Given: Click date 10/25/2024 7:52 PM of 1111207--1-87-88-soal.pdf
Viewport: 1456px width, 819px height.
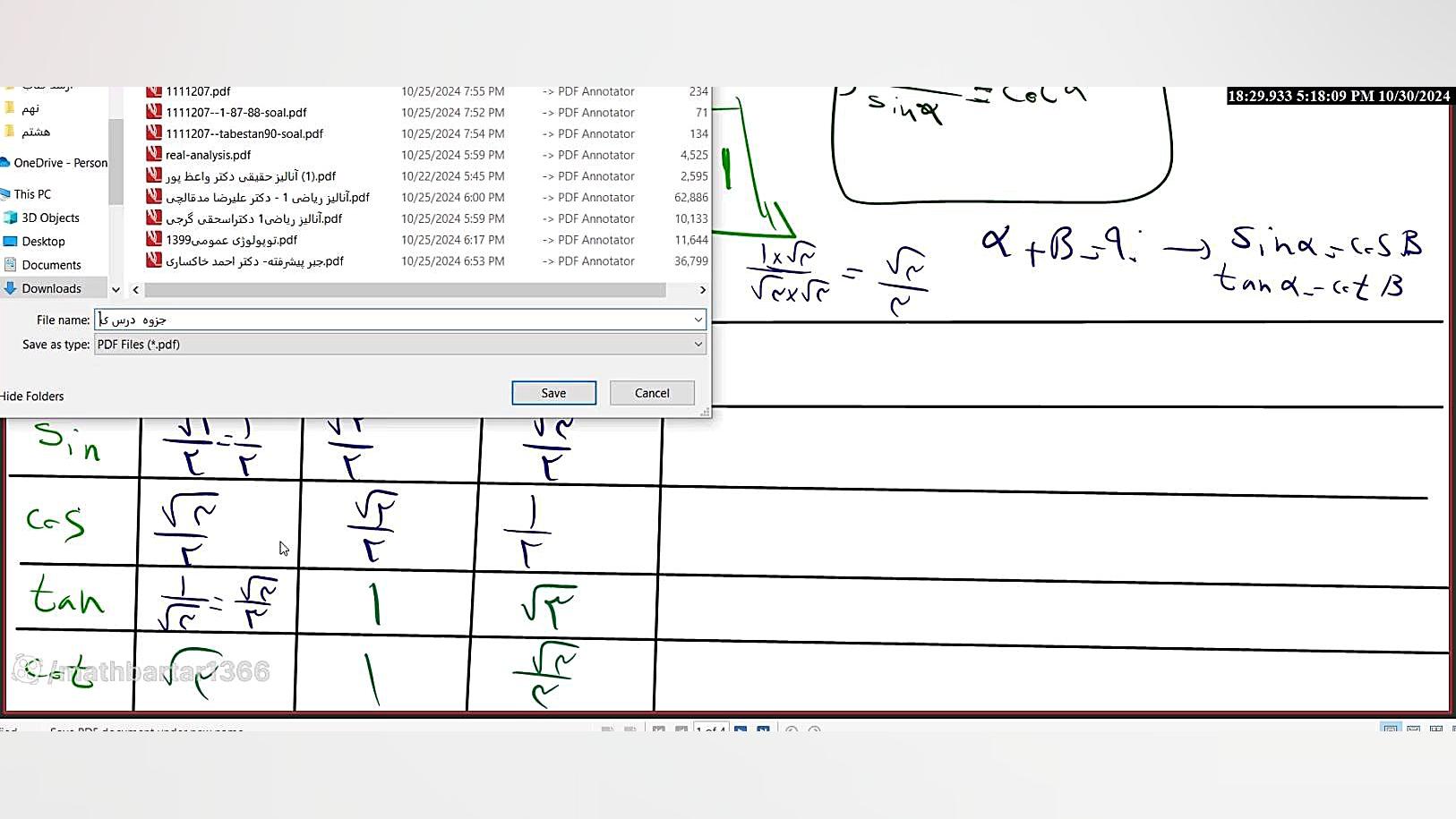Looking at the screenshot, I should pos(453,113).
